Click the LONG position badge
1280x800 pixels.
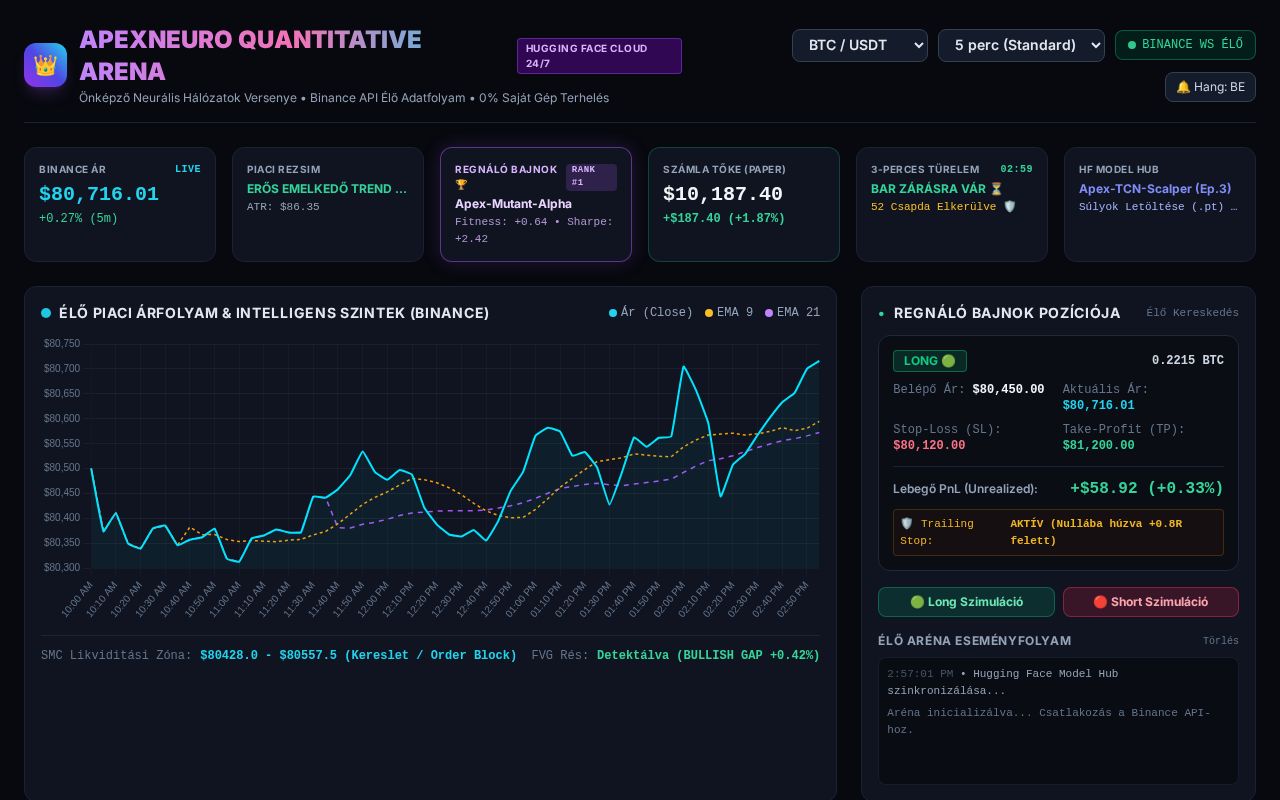click(x=930, y=361)
